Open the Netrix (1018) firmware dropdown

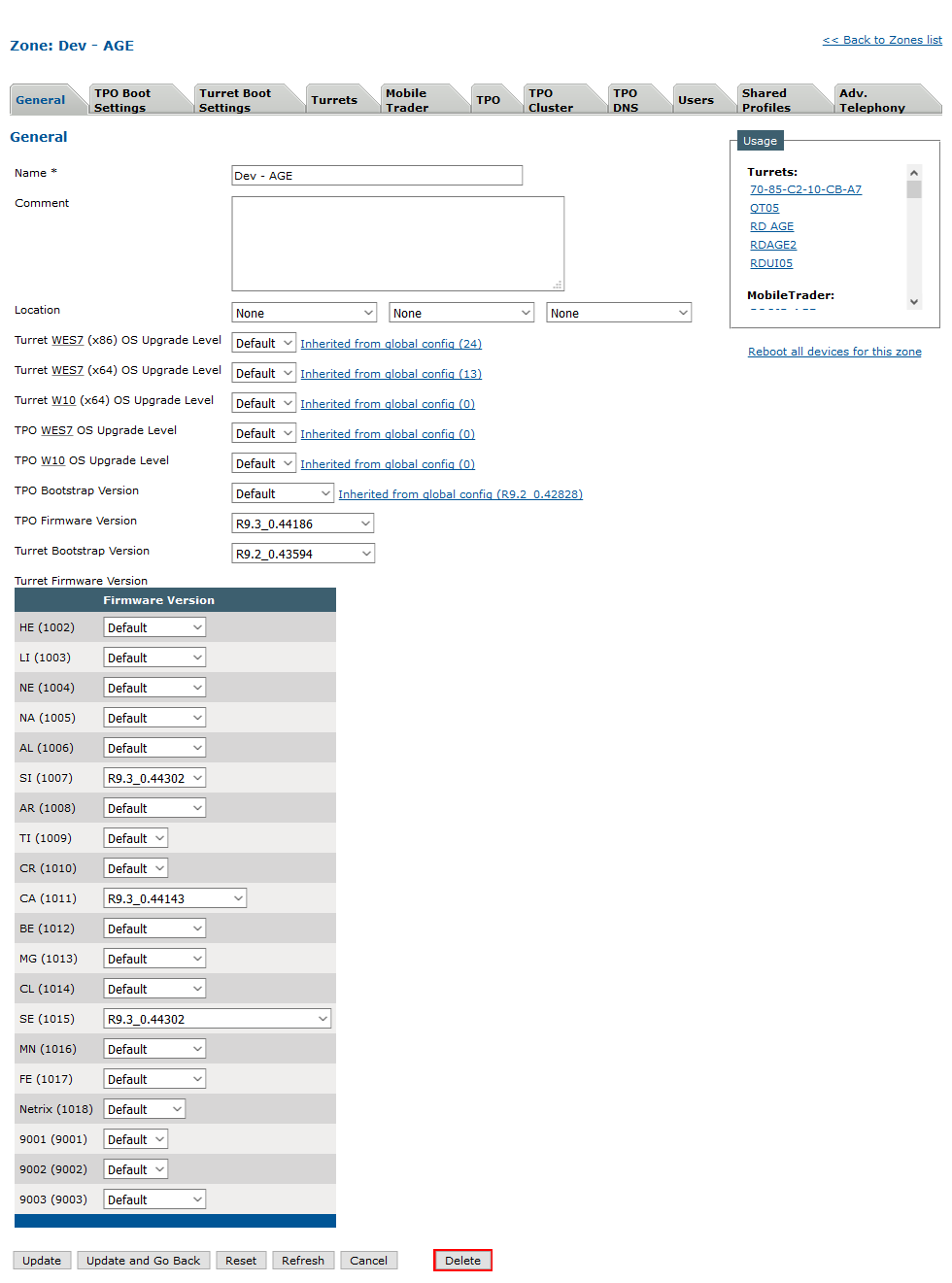(x=145, y=1109)
